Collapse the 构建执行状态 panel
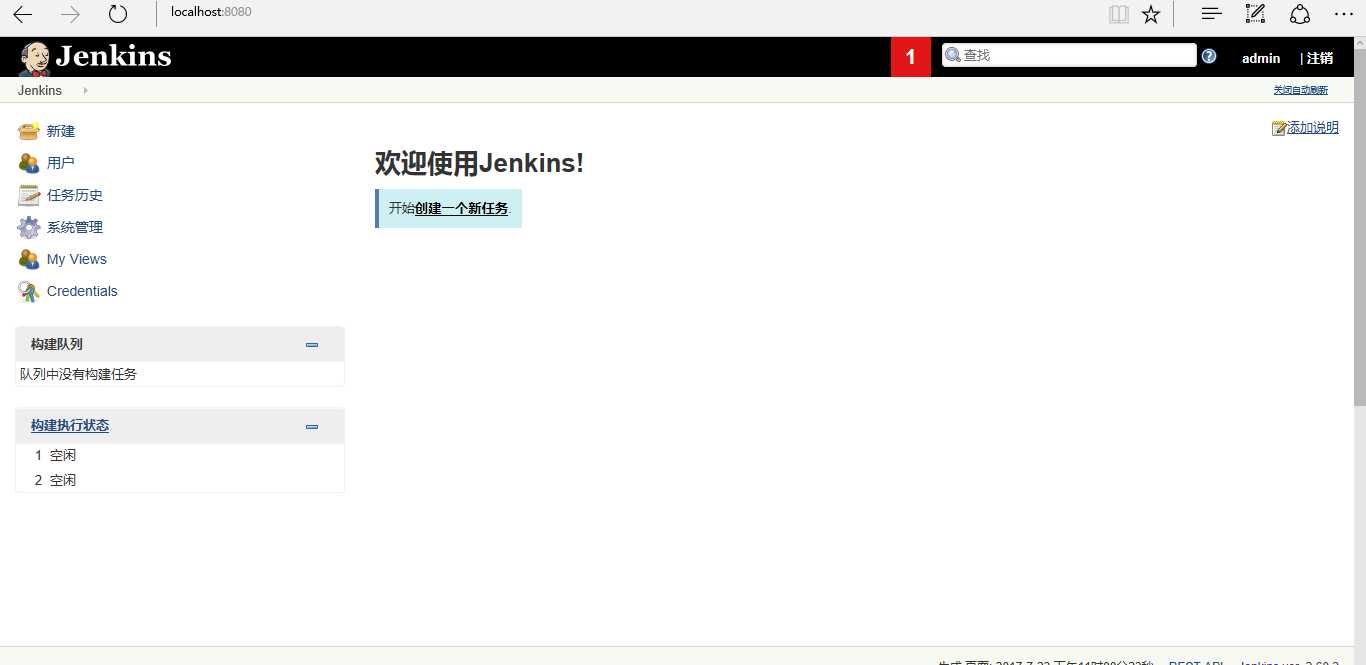 (312, 427)
